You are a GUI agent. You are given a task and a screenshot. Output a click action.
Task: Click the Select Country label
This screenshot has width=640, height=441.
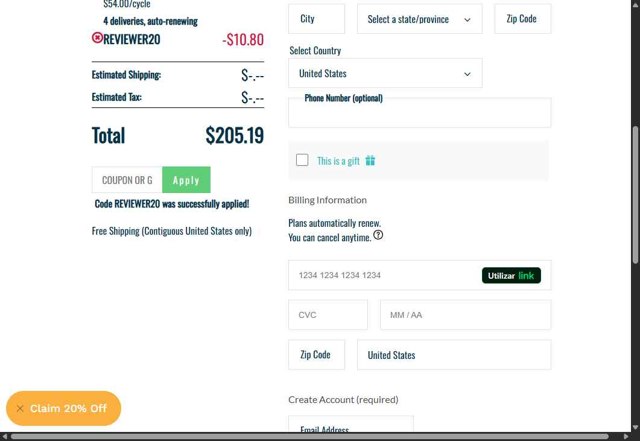click(x=315, y=51)
